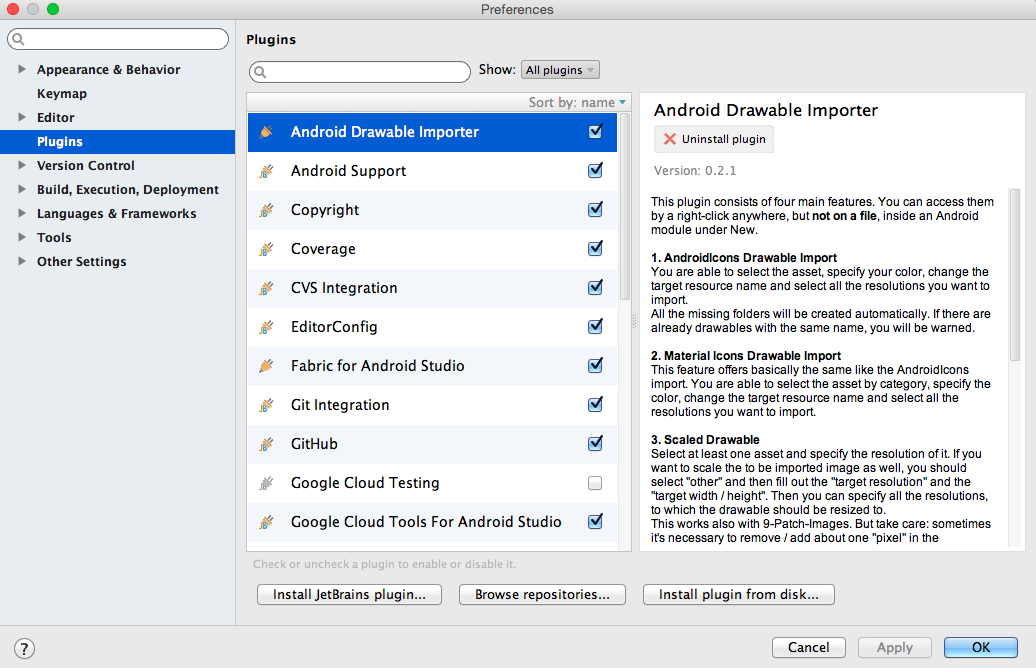Screen dimensions: 1036x668
Task: Enable the Google Cloud Testing plugin
Action: (595, 482)
